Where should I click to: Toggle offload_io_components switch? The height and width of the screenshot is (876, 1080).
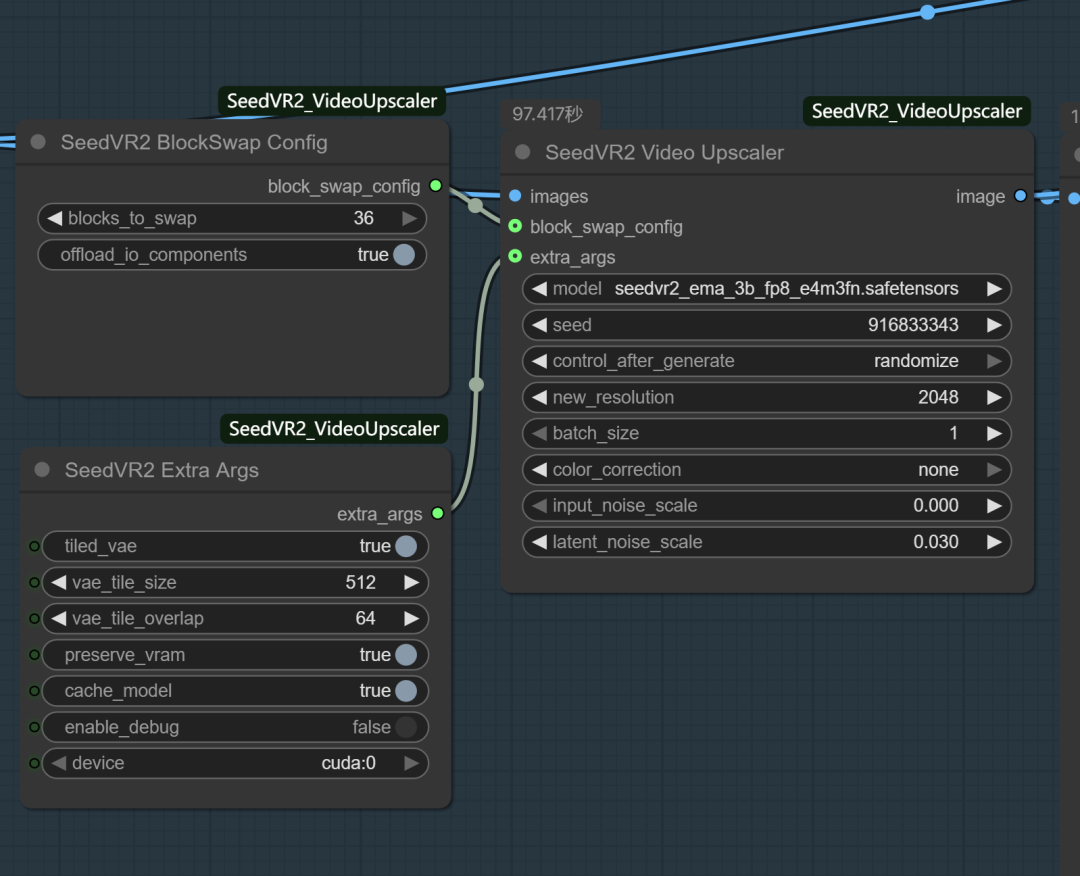[x=404, y=255]
